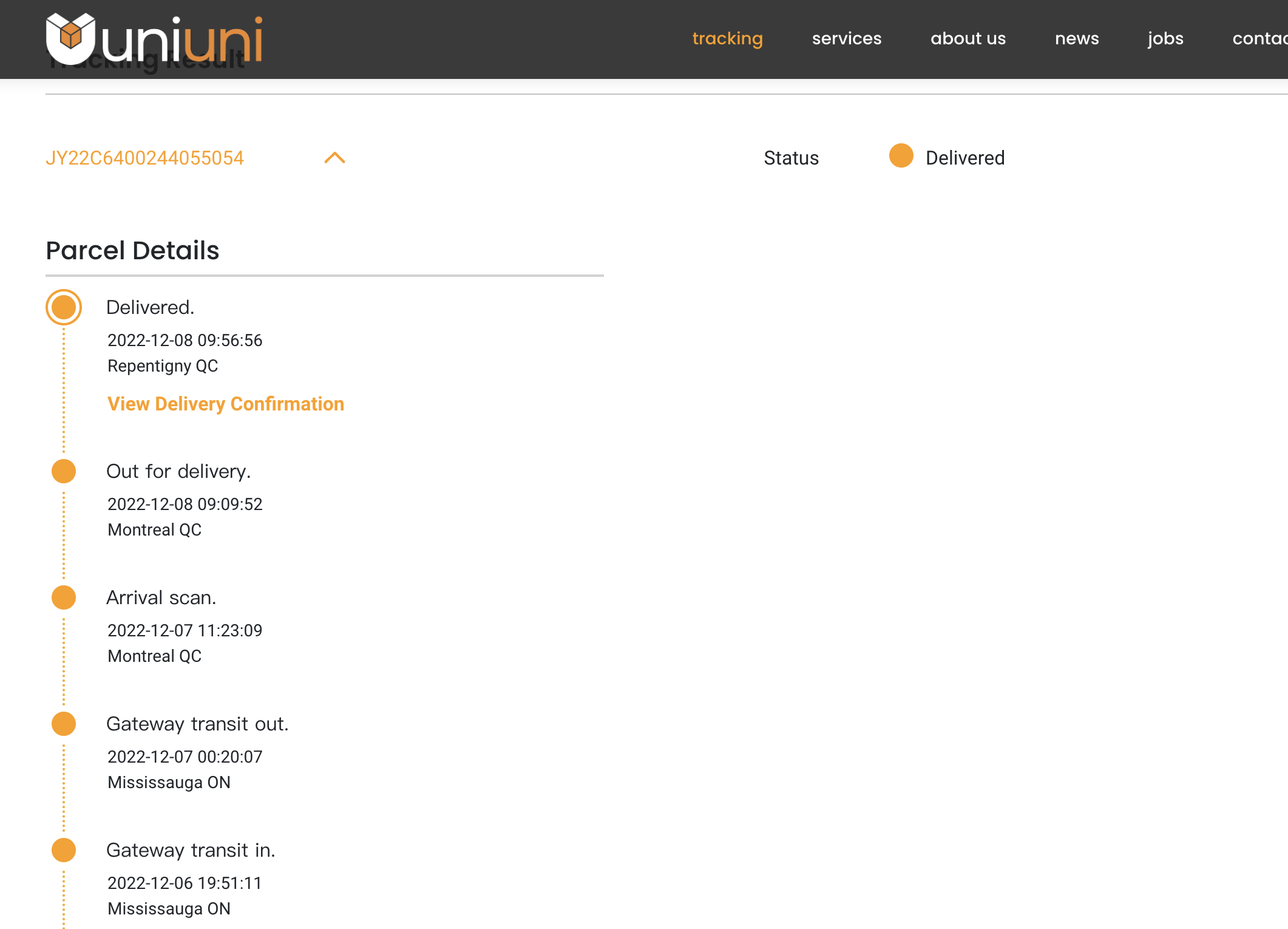
Task: Open View Delivery Confirmation link
Action: click(226, 404)
